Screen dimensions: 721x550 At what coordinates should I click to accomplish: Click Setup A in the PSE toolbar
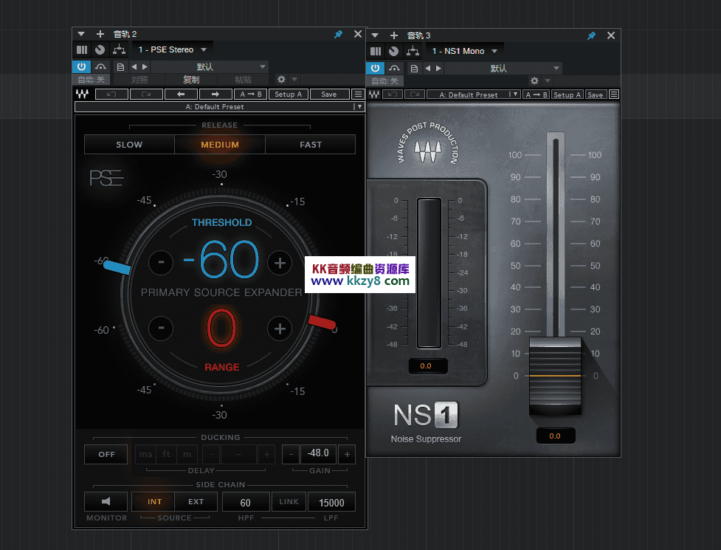tap(288, 94)
